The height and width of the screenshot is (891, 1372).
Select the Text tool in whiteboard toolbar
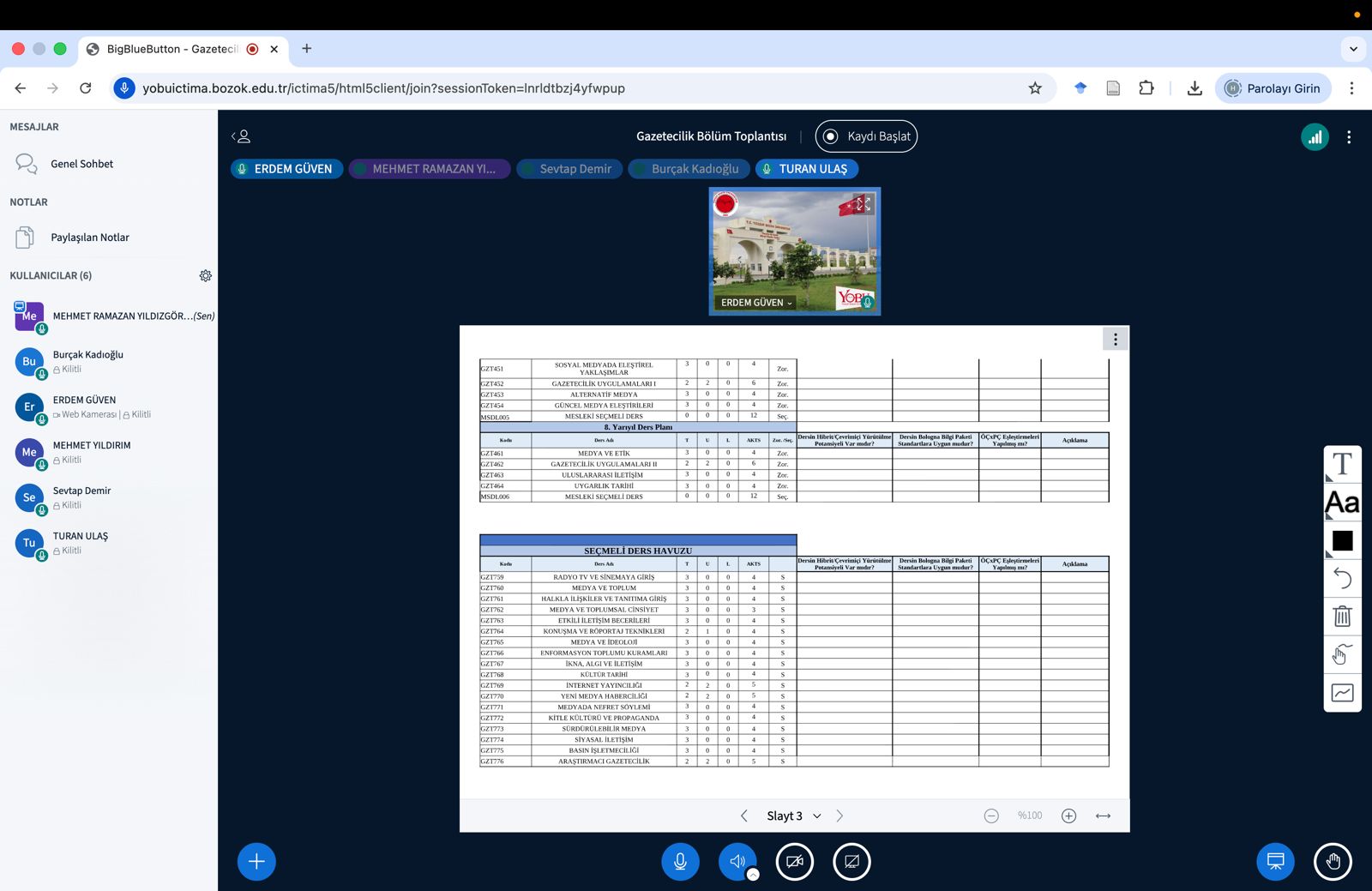[1342, 464]
